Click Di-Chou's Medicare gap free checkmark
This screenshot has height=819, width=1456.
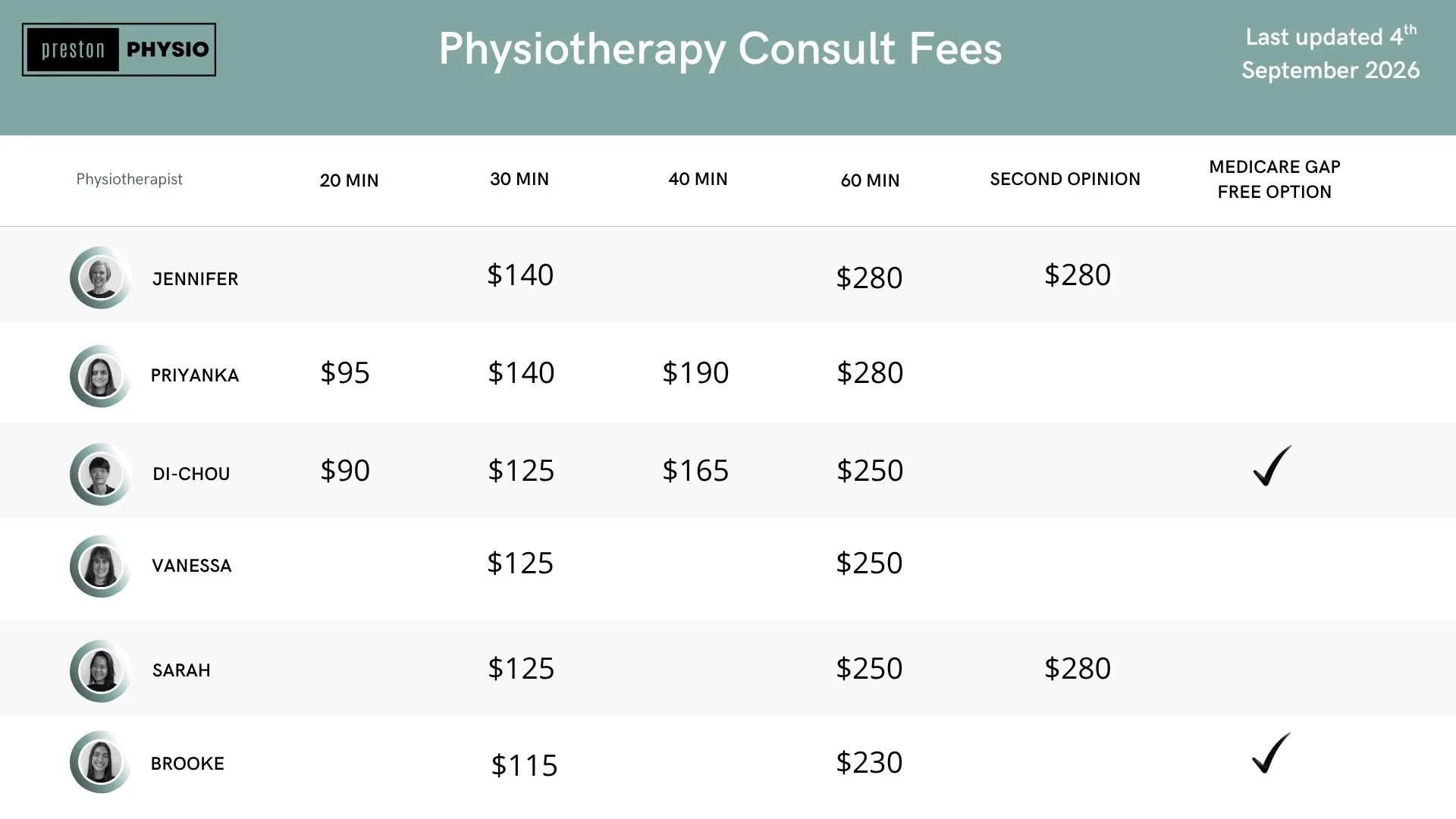(x=1272, y=466)
